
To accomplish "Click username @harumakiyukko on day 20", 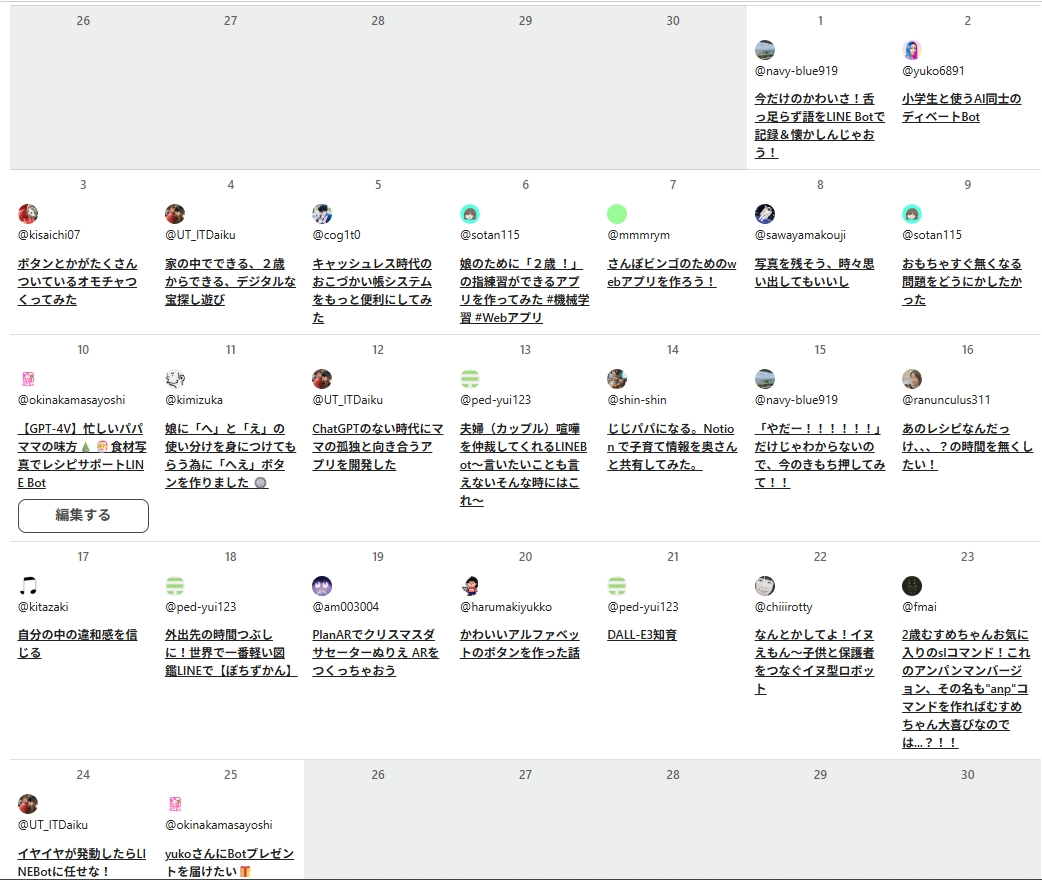I will [x=506, y=607].
